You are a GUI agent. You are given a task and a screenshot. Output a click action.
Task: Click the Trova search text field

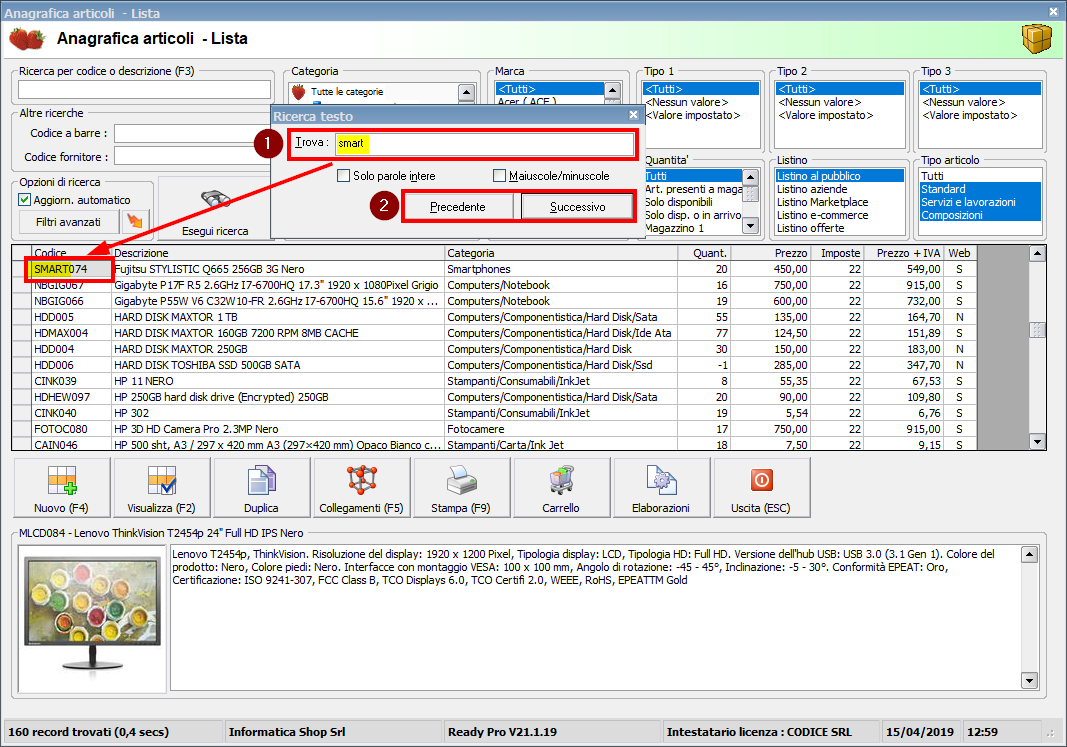(x=484, y=143)
